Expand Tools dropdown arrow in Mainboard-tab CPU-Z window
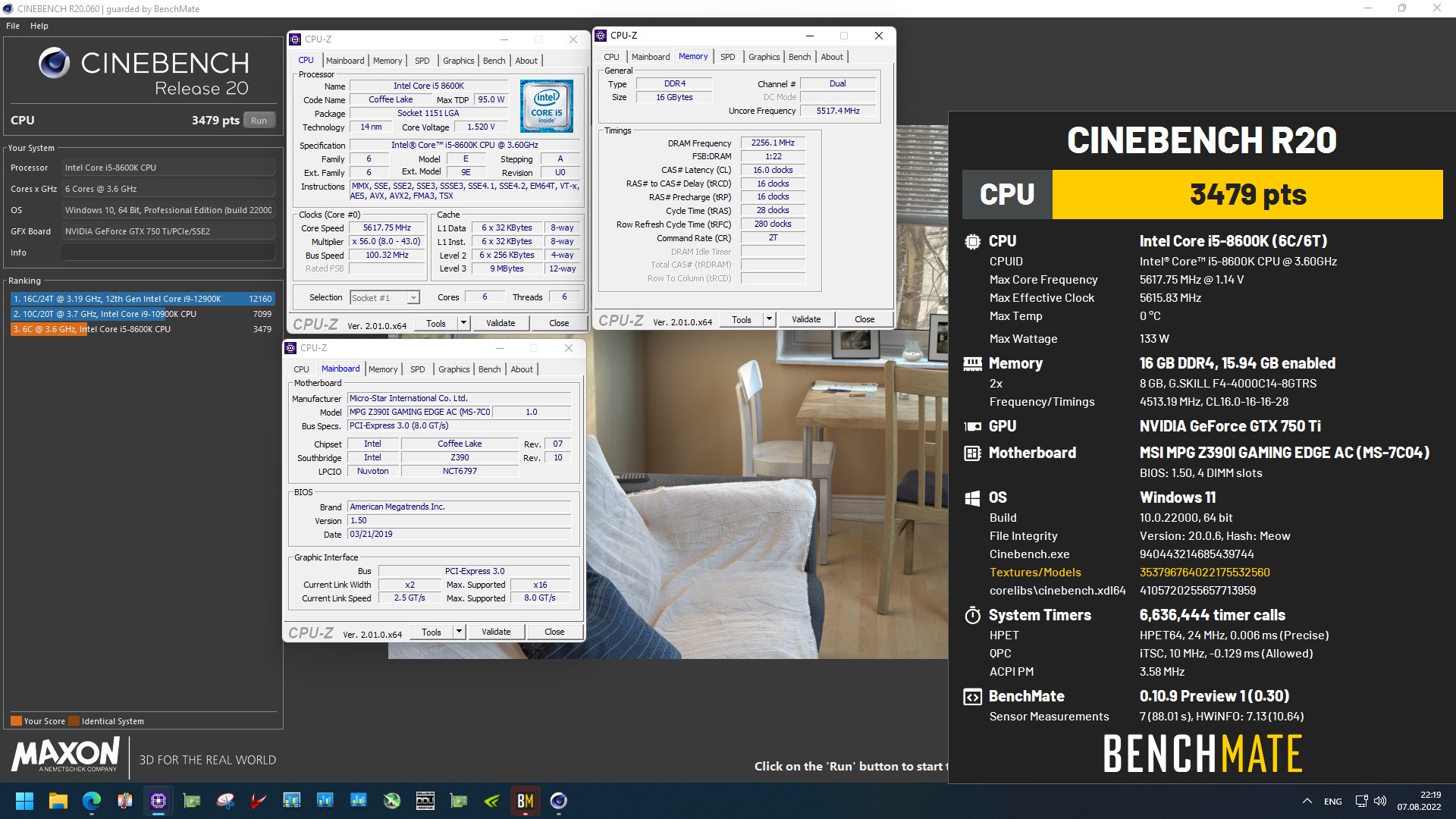Viewport: 1456px width, 819px height. [459, 632]
